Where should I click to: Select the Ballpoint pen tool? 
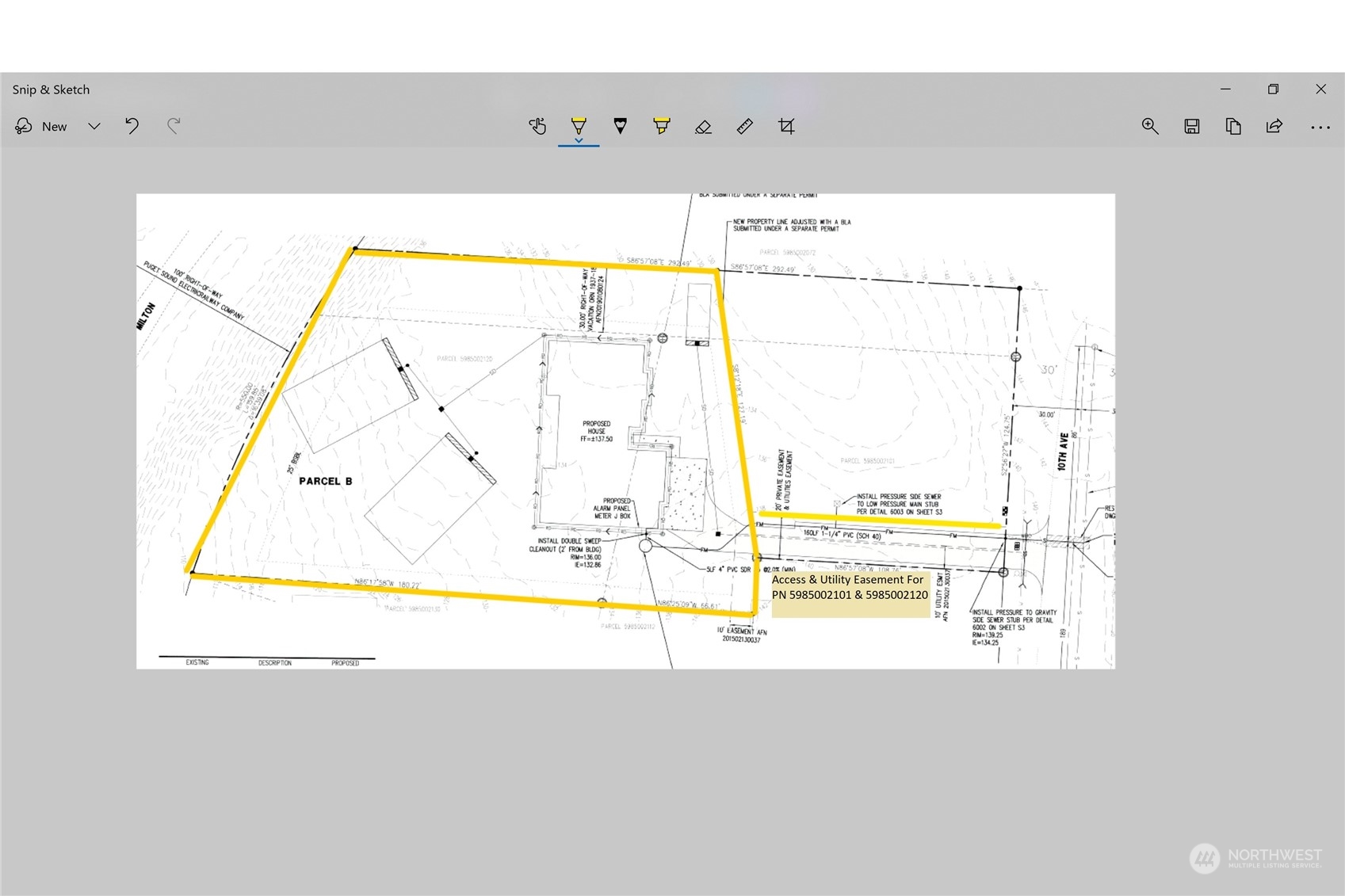coord(579,124)
